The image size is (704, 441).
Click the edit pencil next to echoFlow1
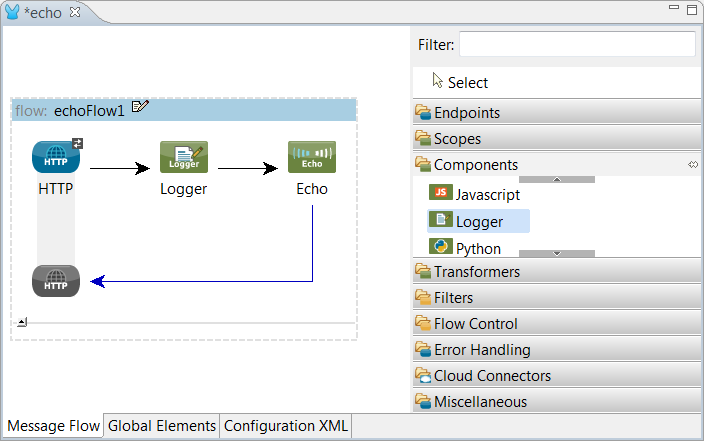(140, 108)
